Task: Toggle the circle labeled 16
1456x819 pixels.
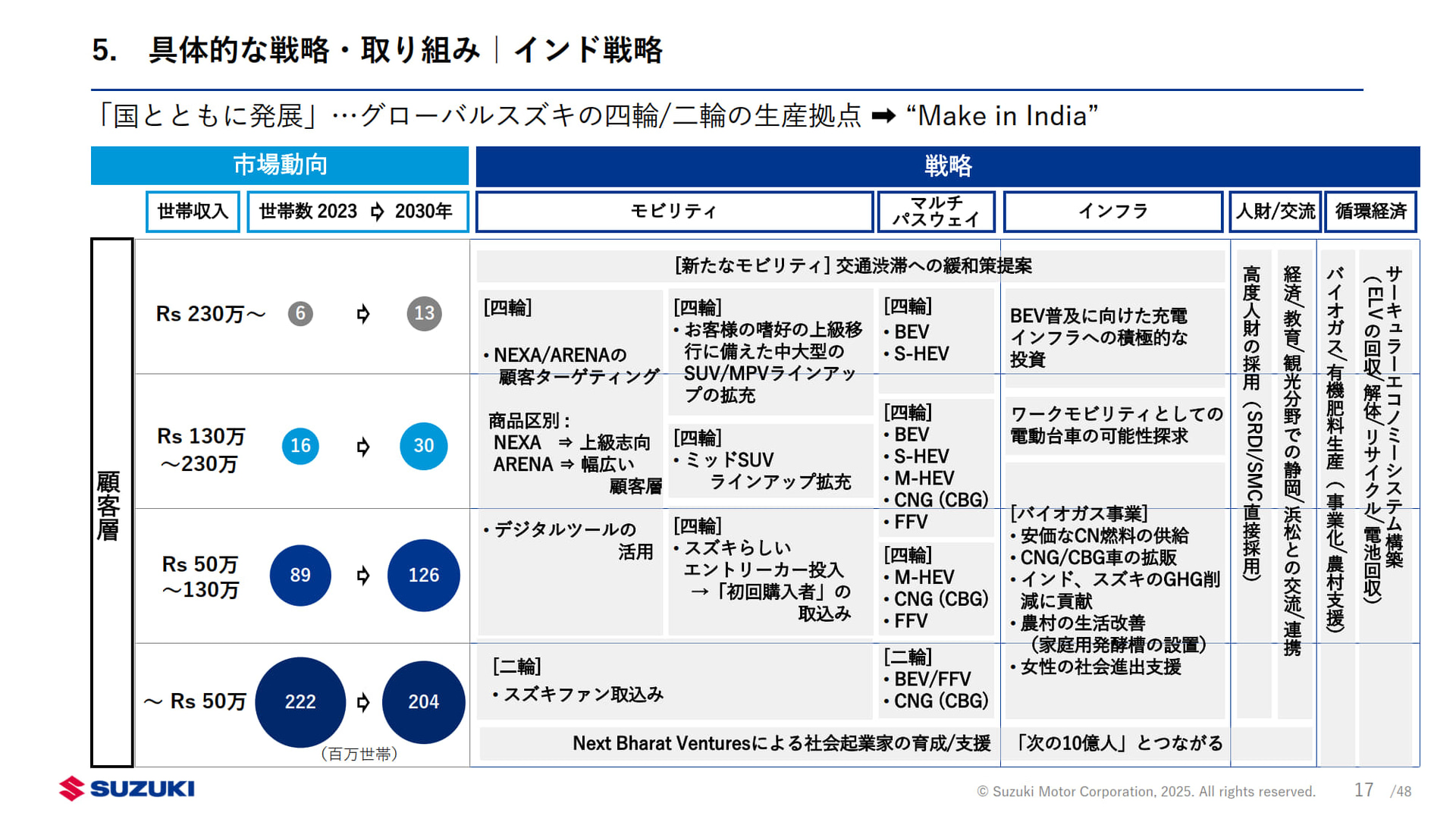Action: (300, 446)
